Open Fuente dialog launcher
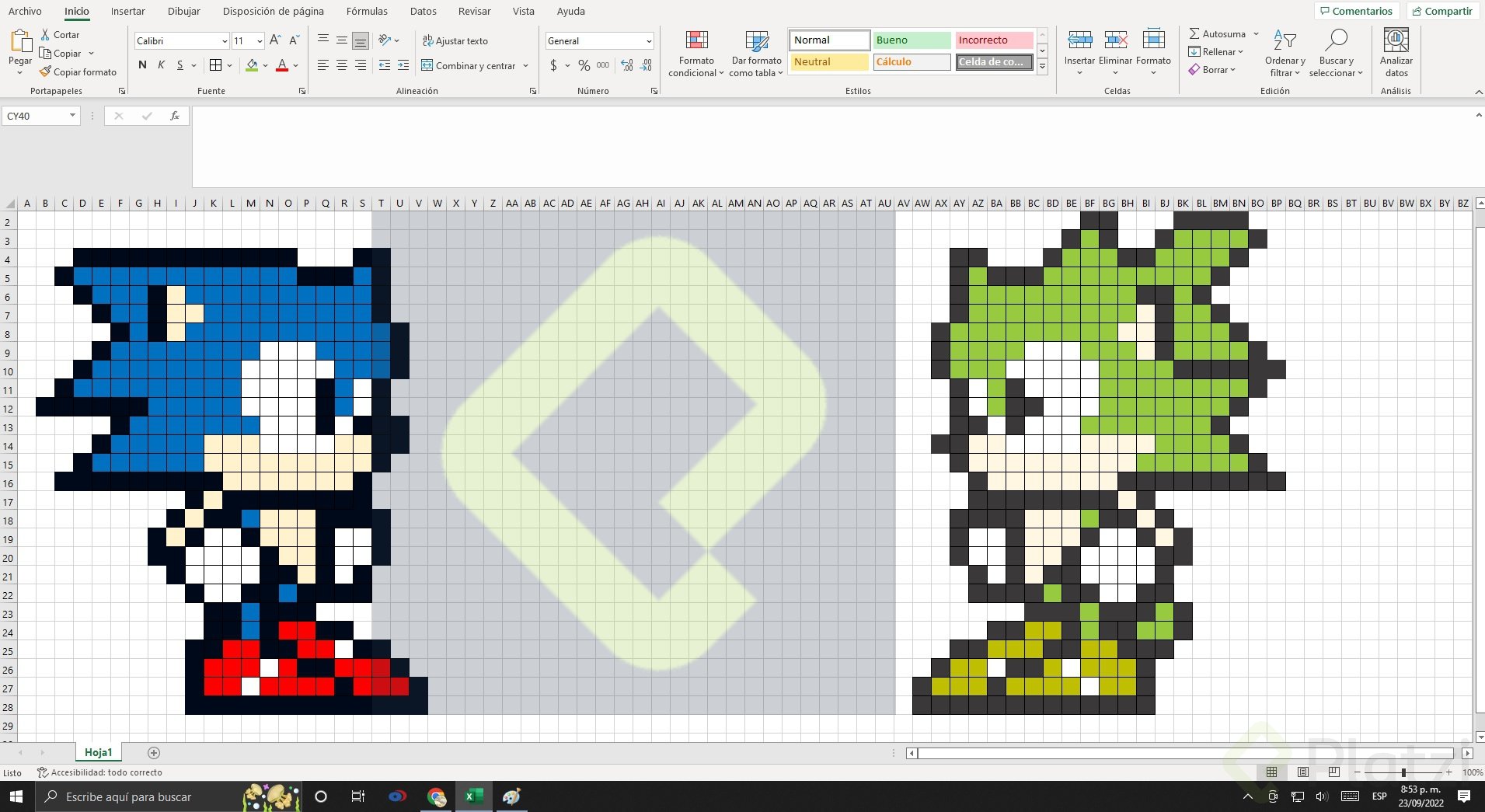Screen dimensions: 1485x812 (302, 91)
